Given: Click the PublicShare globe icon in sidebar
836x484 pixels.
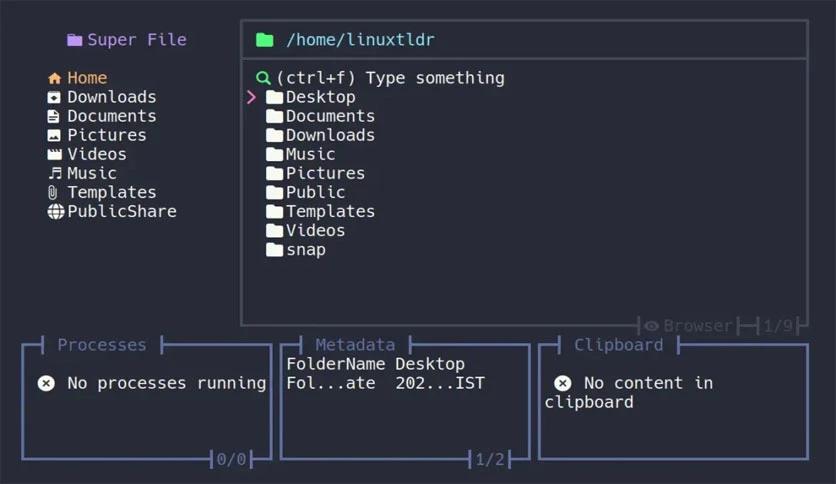Looking at the screenshot, I should pyautogui.click(x=55, y=211).
